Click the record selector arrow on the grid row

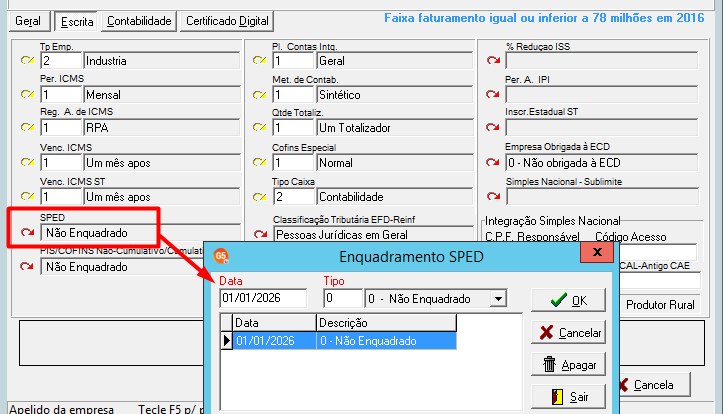tap(226, 341)
